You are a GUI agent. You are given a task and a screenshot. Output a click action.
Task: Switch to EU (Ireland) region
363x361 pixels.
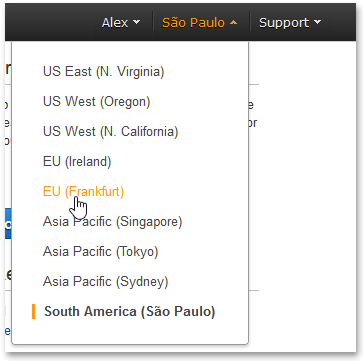(x=77, y=162)
